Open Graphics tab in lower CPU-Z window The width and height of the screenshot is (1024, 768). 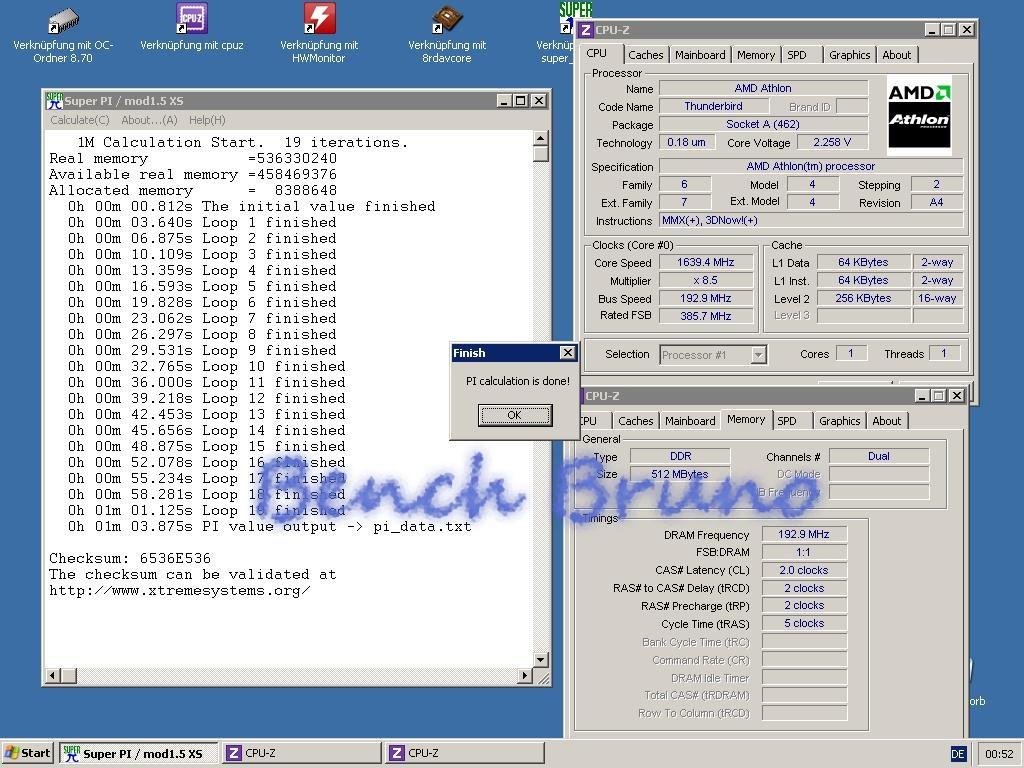[839, 421]
